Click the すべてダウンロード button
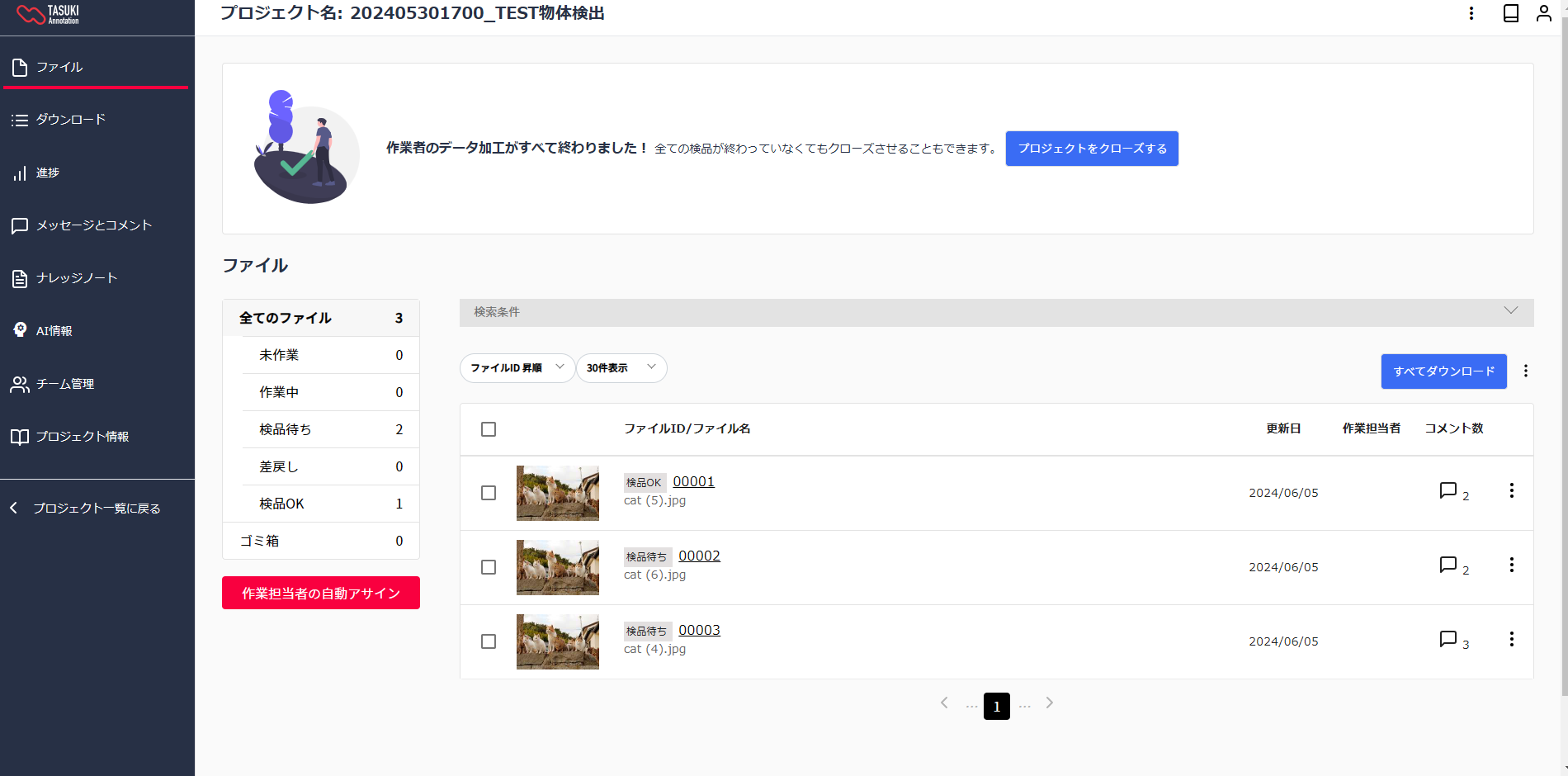This screenshot has width=1568, height=776. [1444, 371]
